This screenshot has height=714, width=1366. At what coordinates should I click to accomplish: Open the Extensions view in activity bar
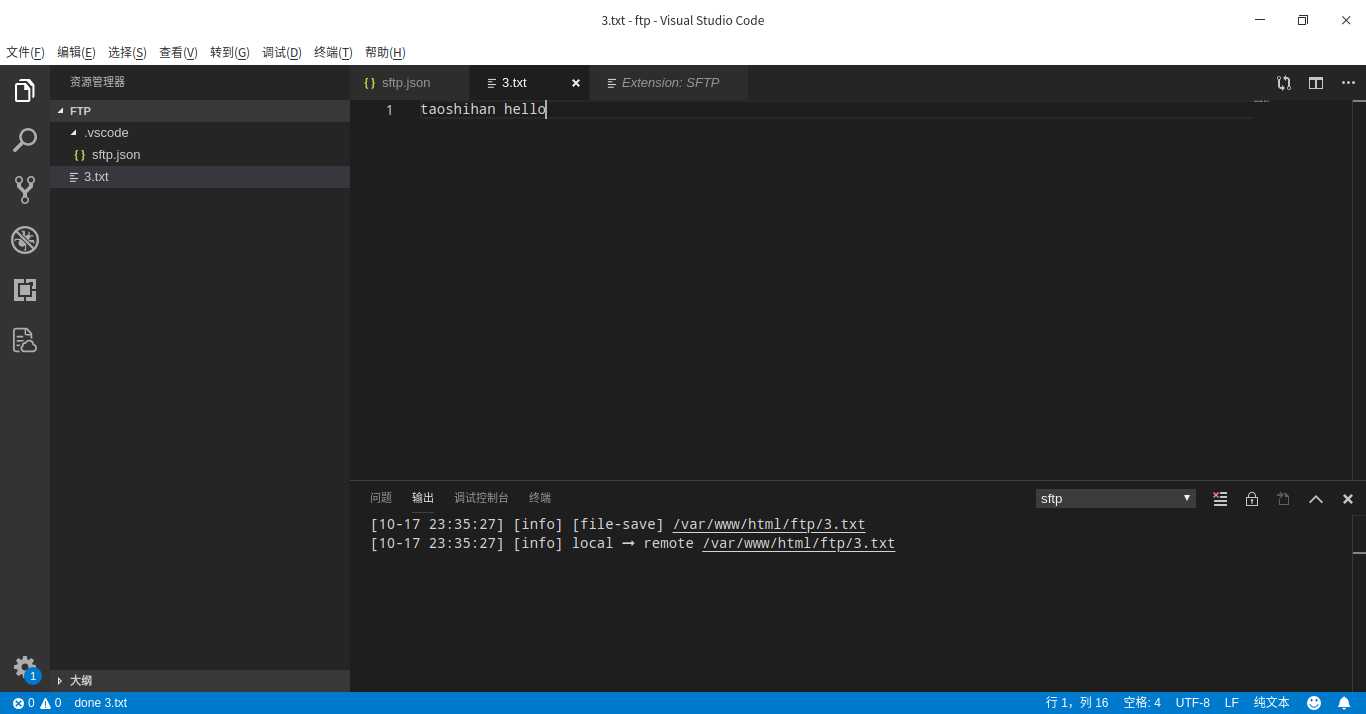25,290
